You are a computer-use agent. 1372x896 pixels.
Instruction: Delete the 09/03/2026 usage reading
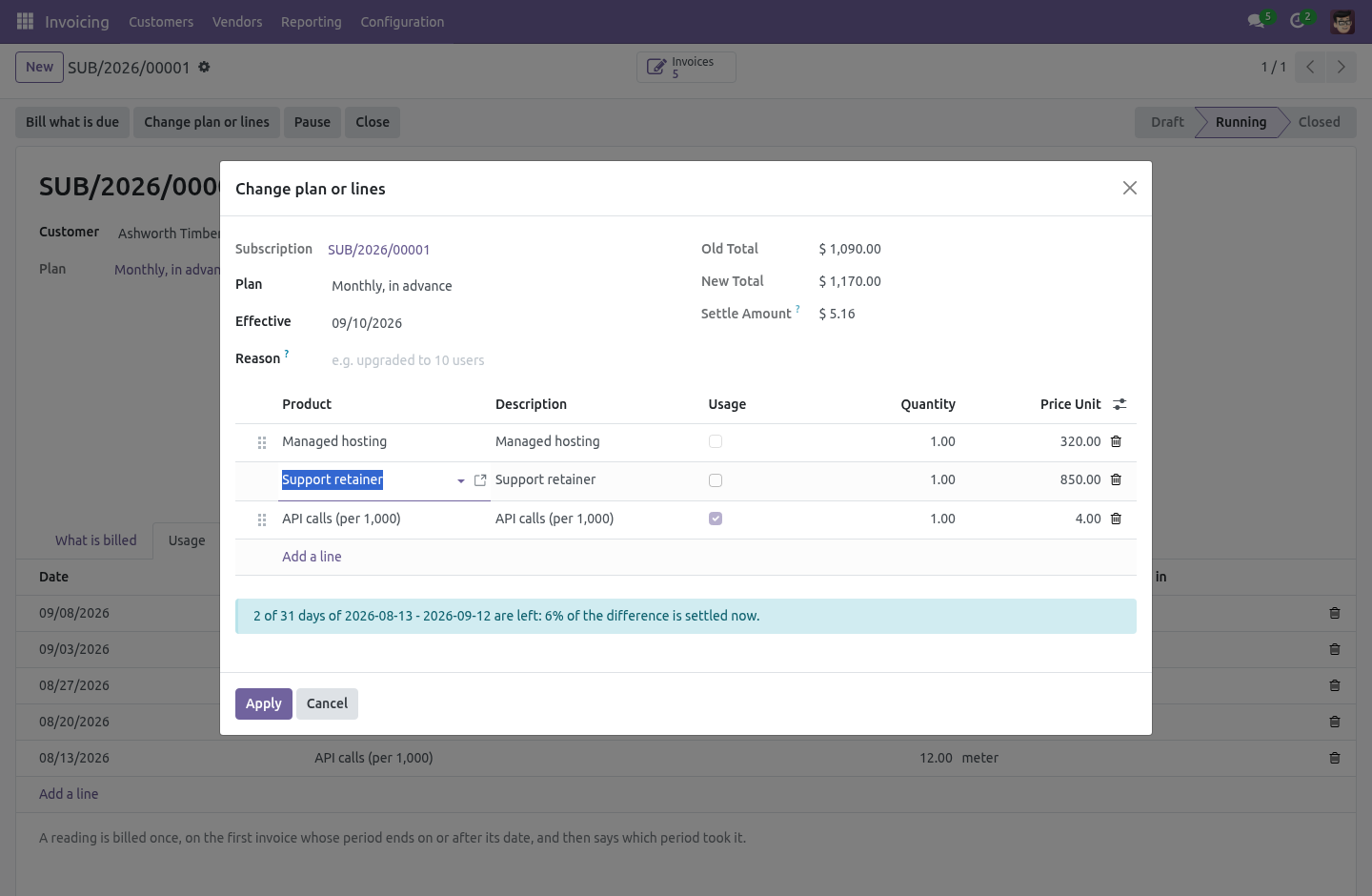click(1335, 649)
